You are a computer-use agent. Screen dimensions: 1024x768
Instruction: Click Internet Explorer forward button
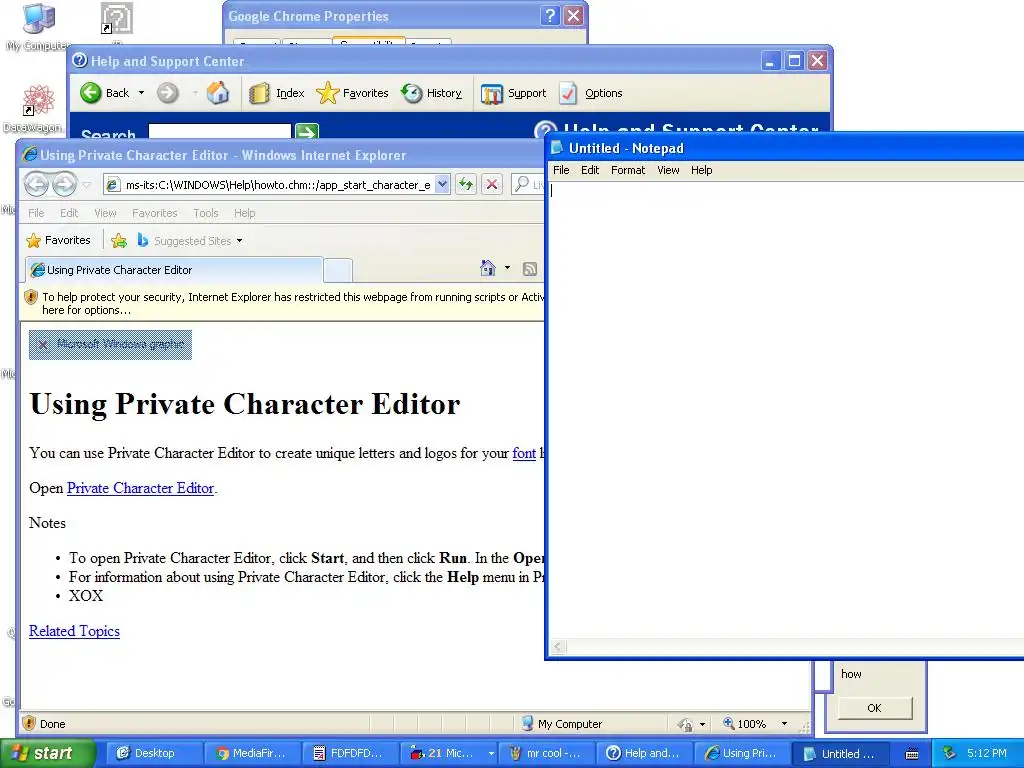point(64,184)
